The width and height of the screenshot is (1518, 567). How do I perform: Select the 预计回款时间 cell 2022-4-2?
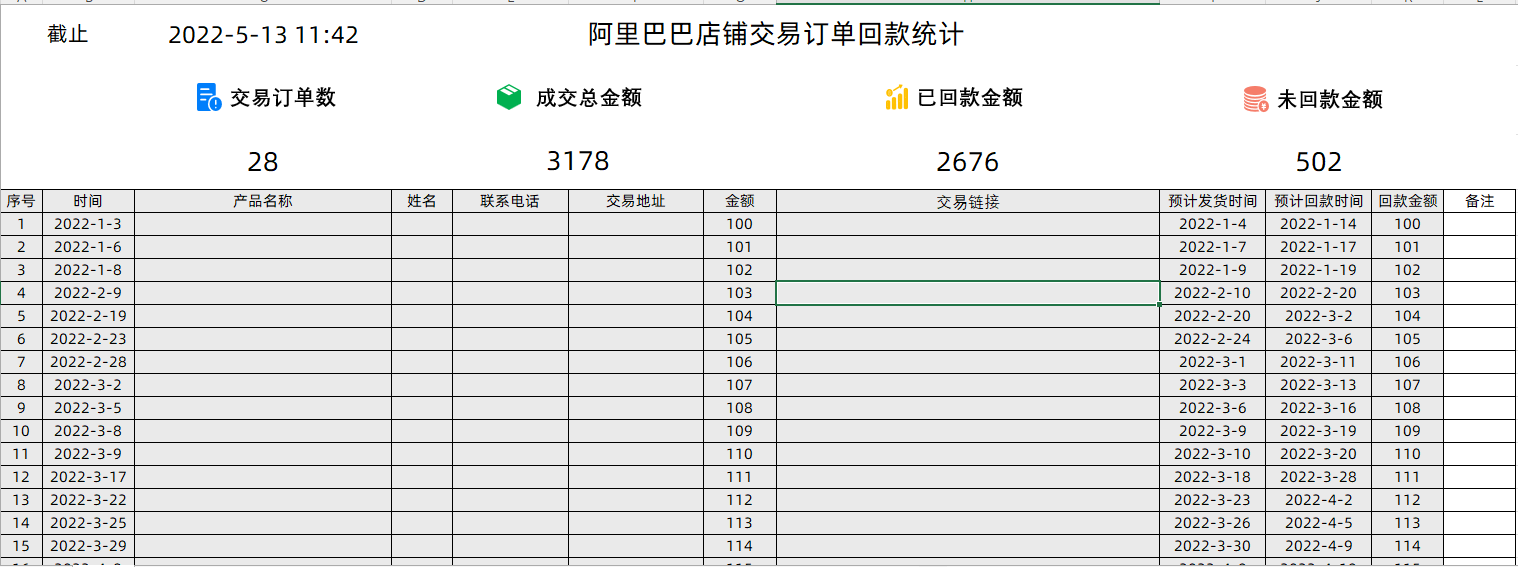pyautogui.click(x=1319, y=500)
